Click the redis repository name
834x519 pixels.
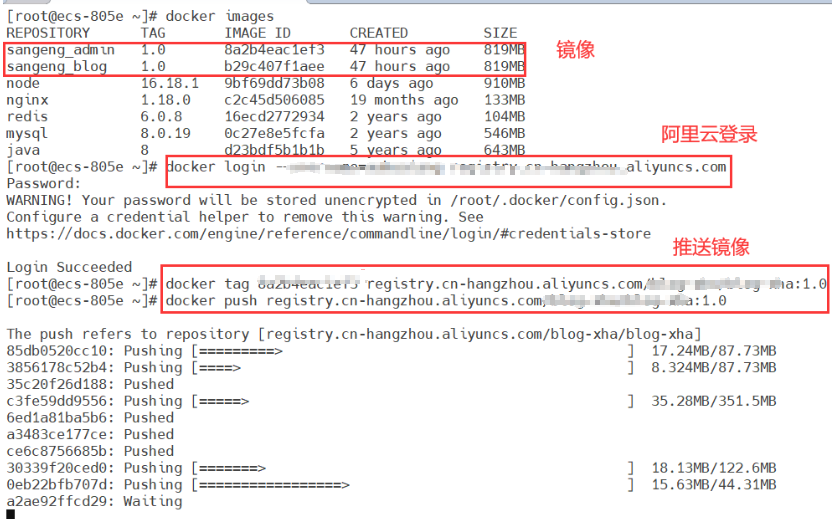pos(27,116)
